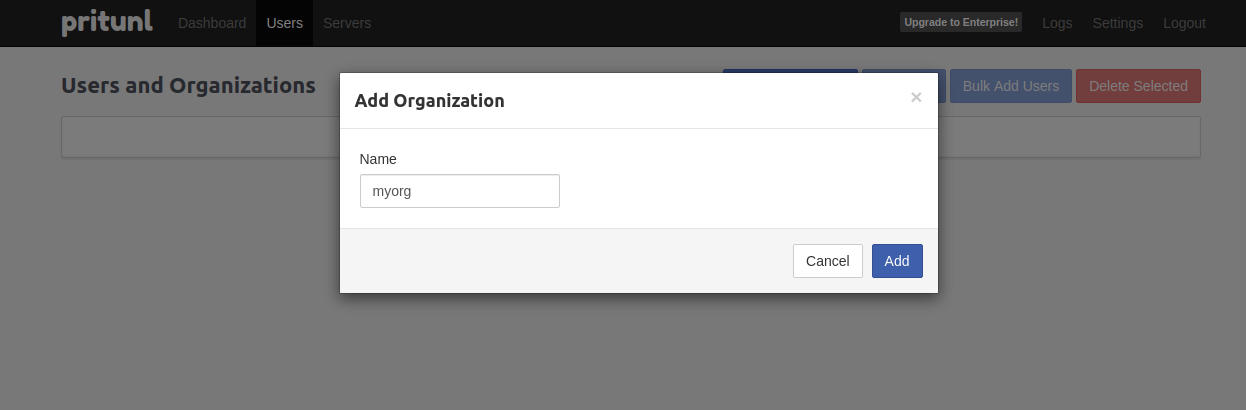The width and height of the screenshot is (1246, 410).
Task: Log out using the Logout link
Action: pyautogui.click(x=1184, y=23)
